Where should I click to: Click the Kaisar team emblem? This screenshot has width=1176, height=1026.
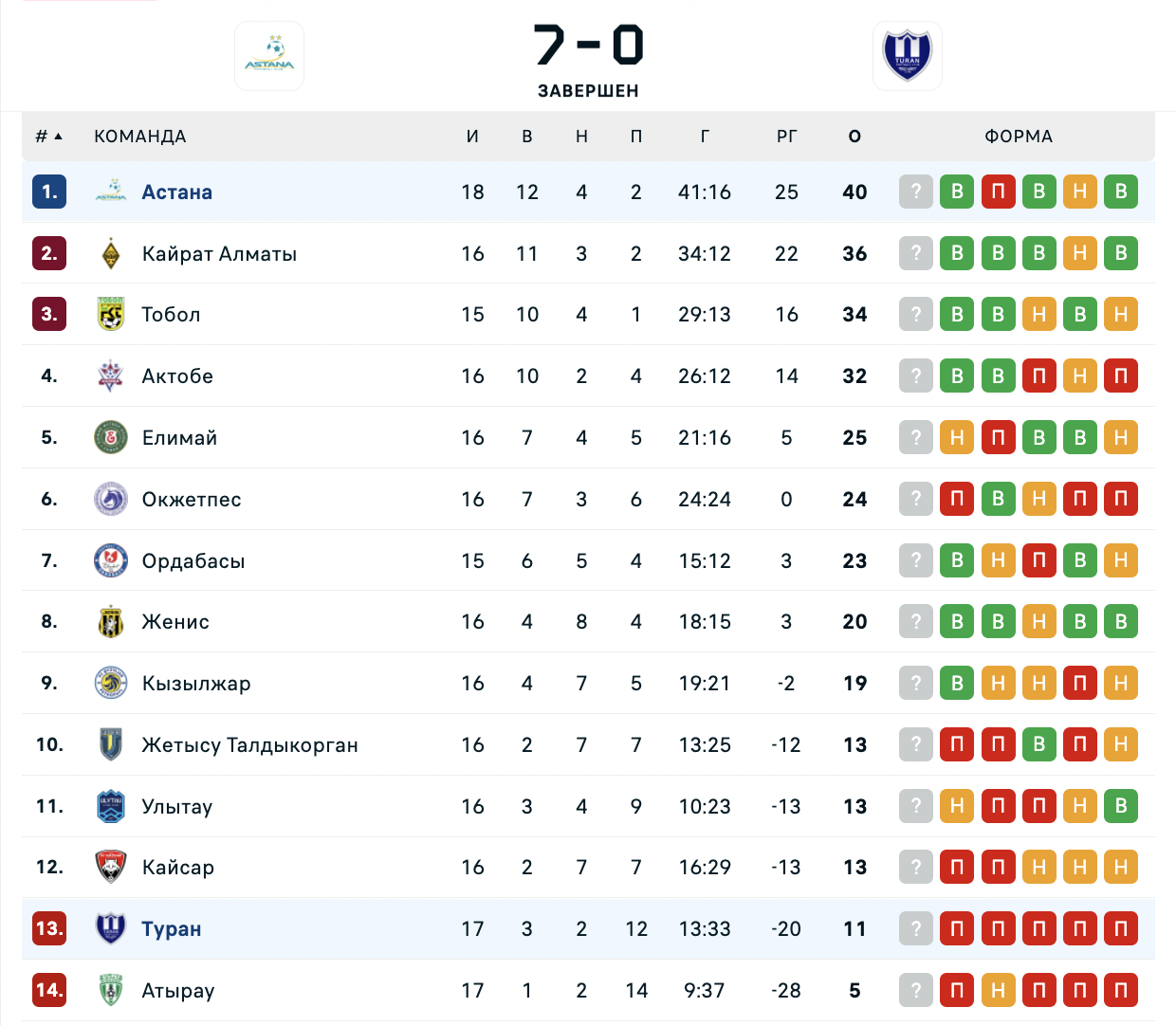point(111,867)
